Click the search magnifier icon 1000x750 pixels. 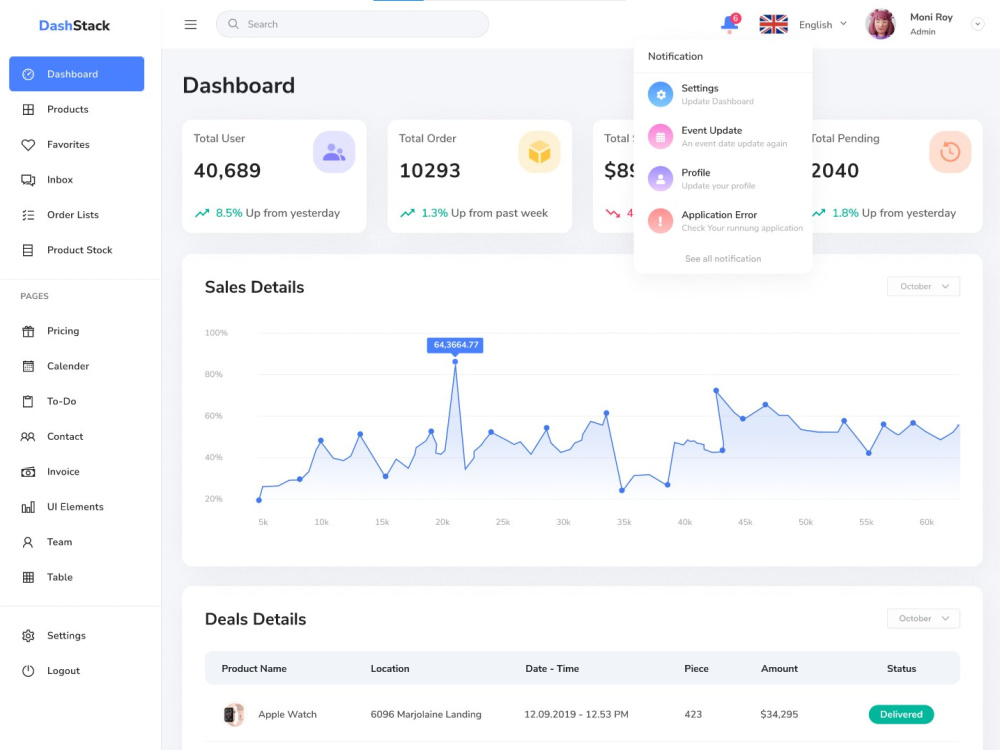[x=233, y=24]
